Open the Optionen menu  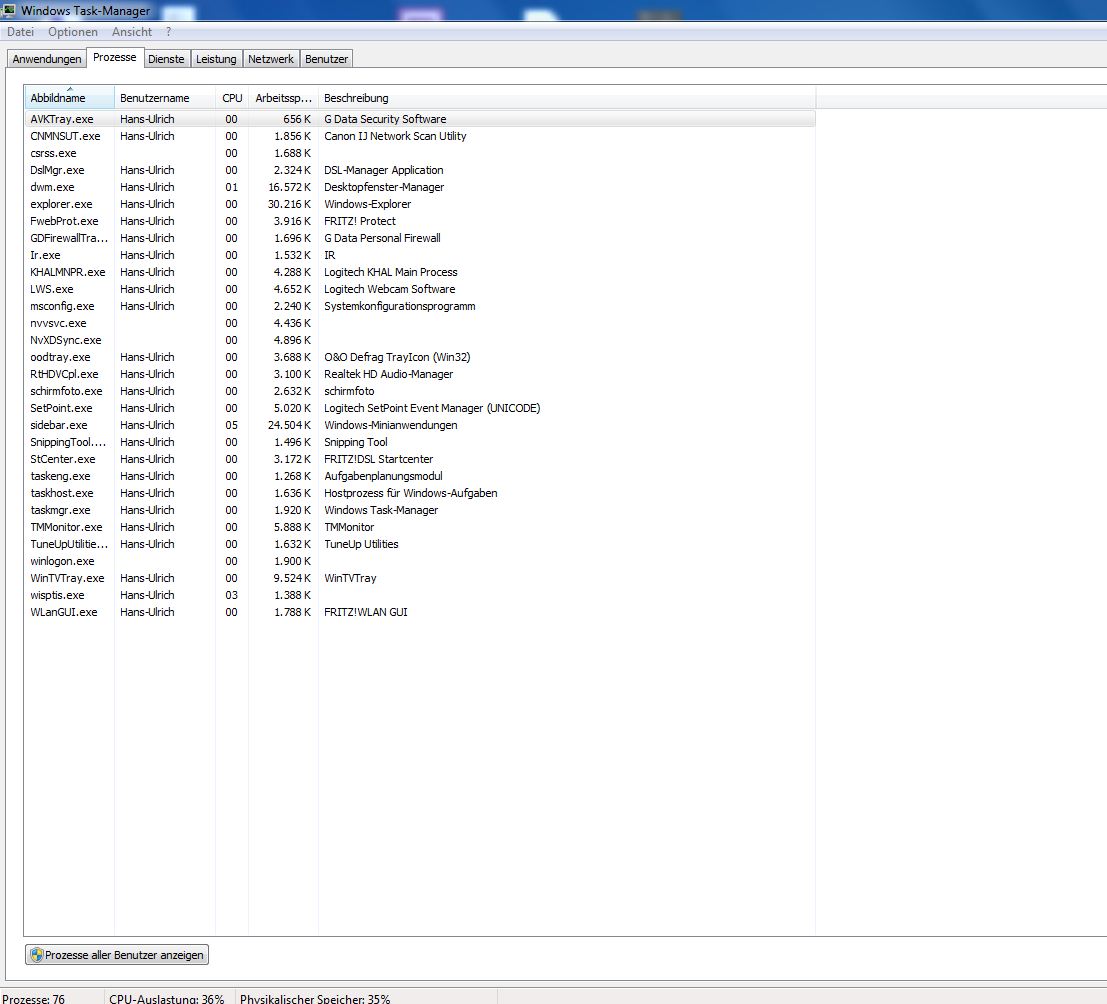coord(73,32)
